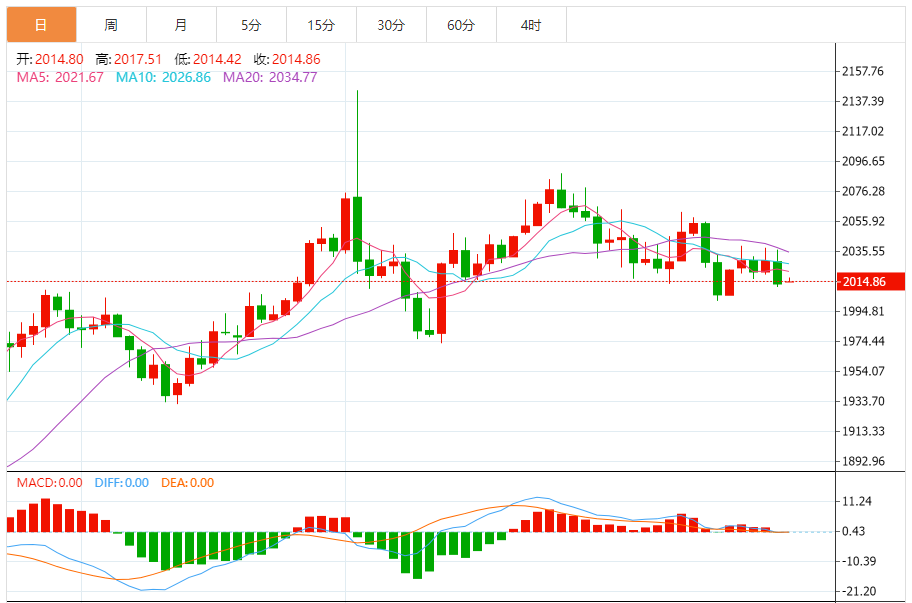Switch to the 周 weekly tab
This screenshot has height=603, width=912.
pyautogui.click(x=111, y=25)
